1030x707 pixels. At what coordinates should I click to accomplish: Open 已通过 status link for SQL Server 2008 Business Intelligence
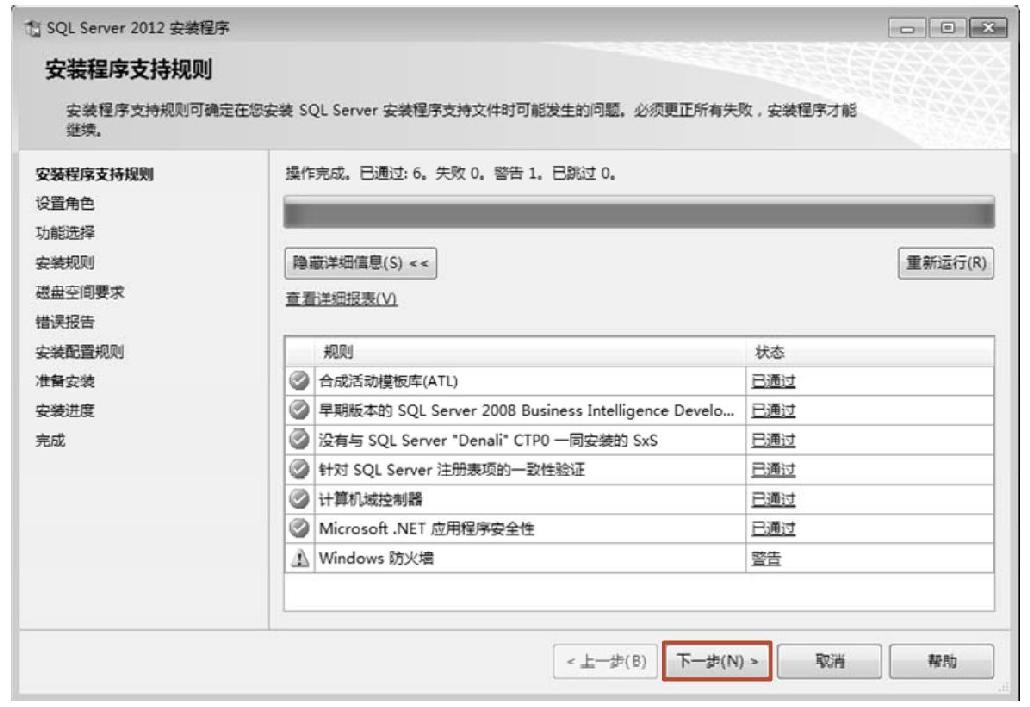click(773, 411)
